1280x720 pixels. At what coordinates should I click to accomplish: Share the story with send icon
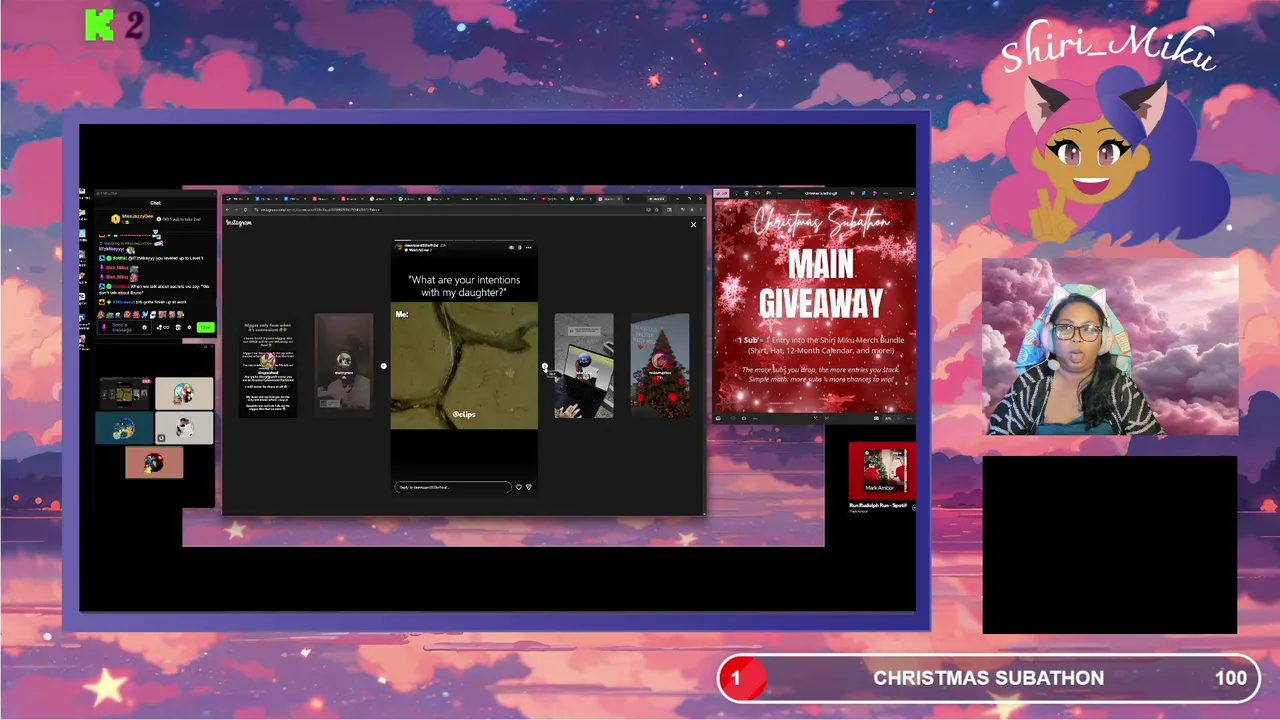[x=528, y=487]
